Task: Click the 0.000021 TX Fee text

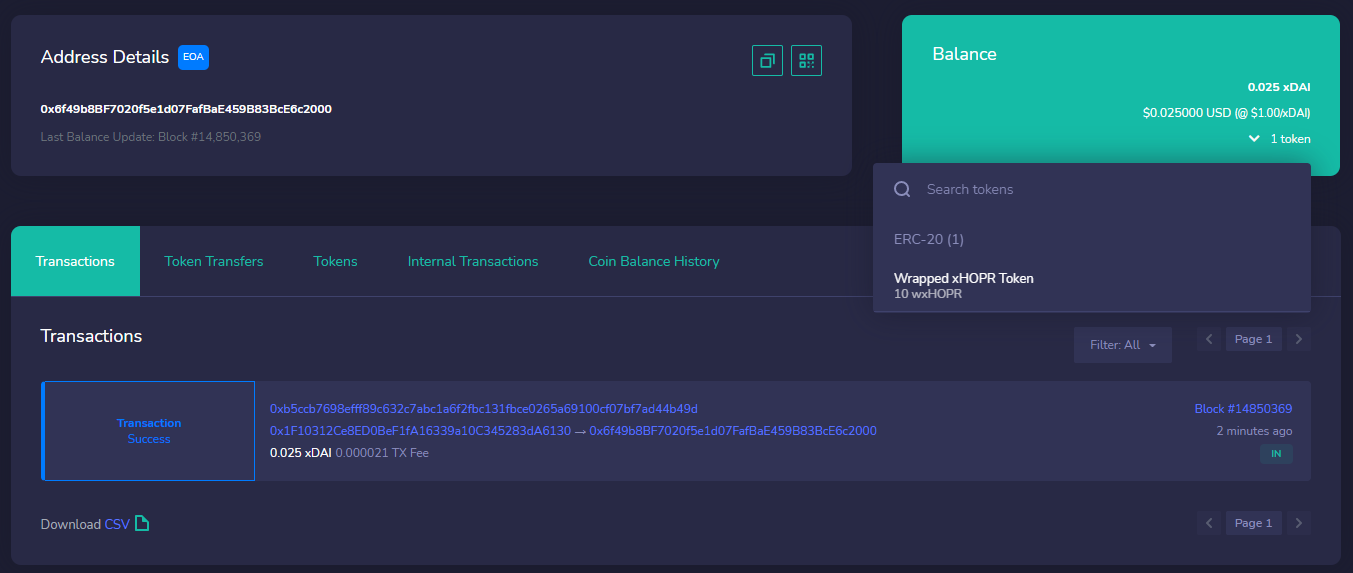Action: [382, 453]
